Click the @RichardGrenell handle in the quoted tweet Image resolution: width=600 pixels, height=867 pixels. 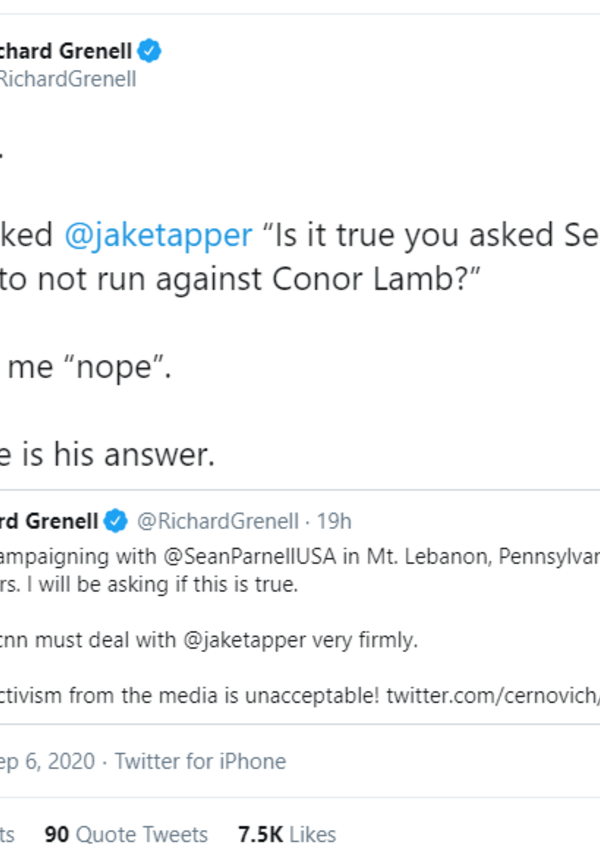[217, 521]
